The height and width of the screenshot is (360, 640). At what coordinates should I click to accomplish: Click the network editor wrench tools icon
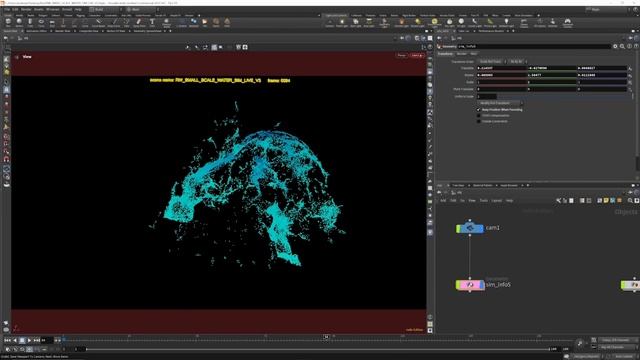pyautogui.click(x=558, y=200)
